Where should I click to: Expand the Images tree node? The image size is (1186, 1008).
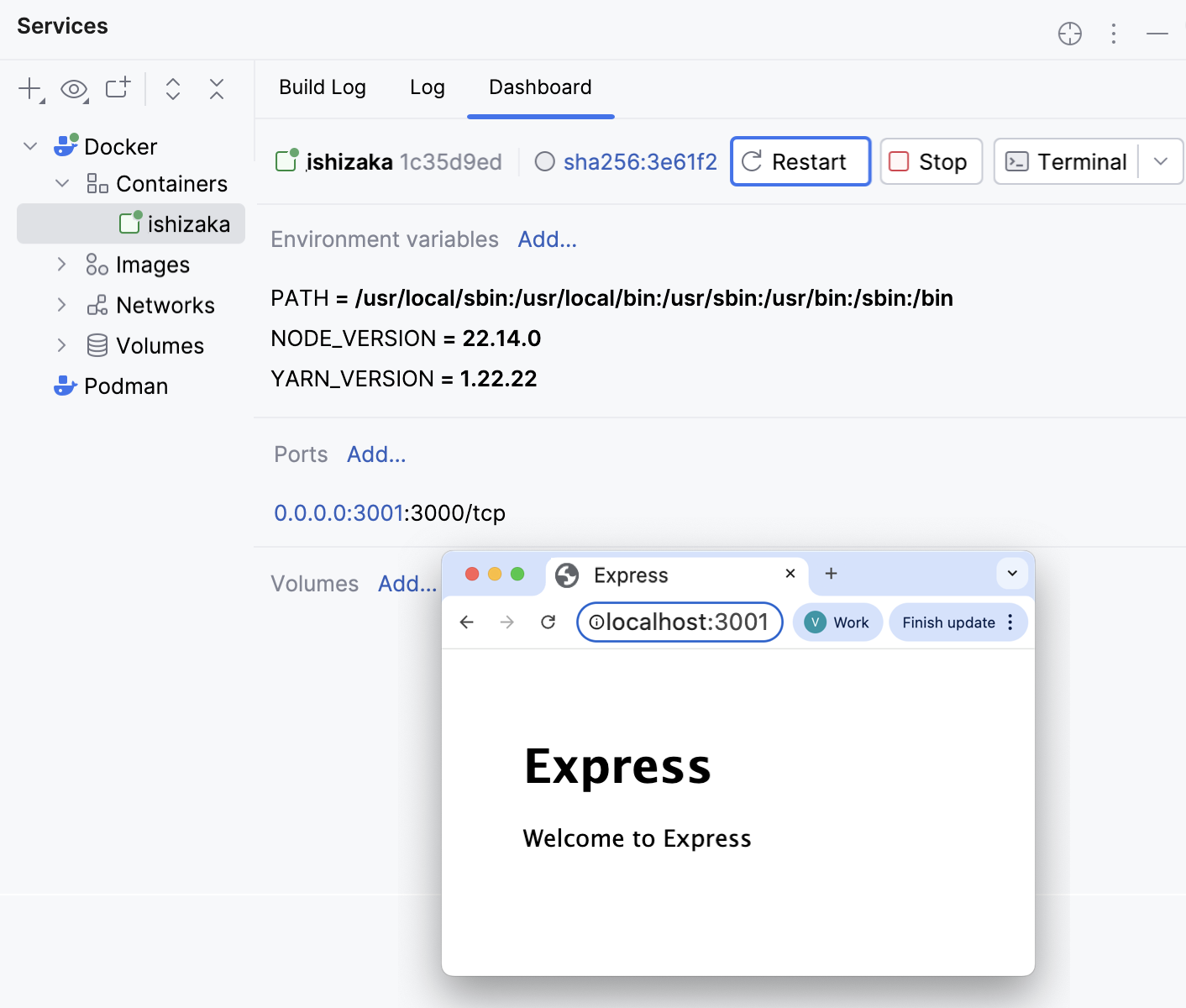tap(61, 265)
